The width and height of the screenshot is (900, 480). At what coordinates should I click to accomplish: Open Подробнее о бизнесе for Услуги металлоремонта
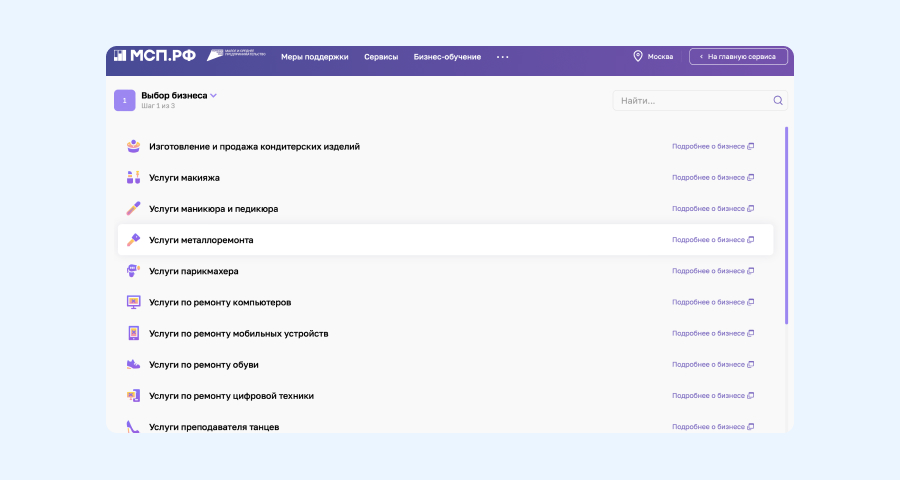[712, 240]
